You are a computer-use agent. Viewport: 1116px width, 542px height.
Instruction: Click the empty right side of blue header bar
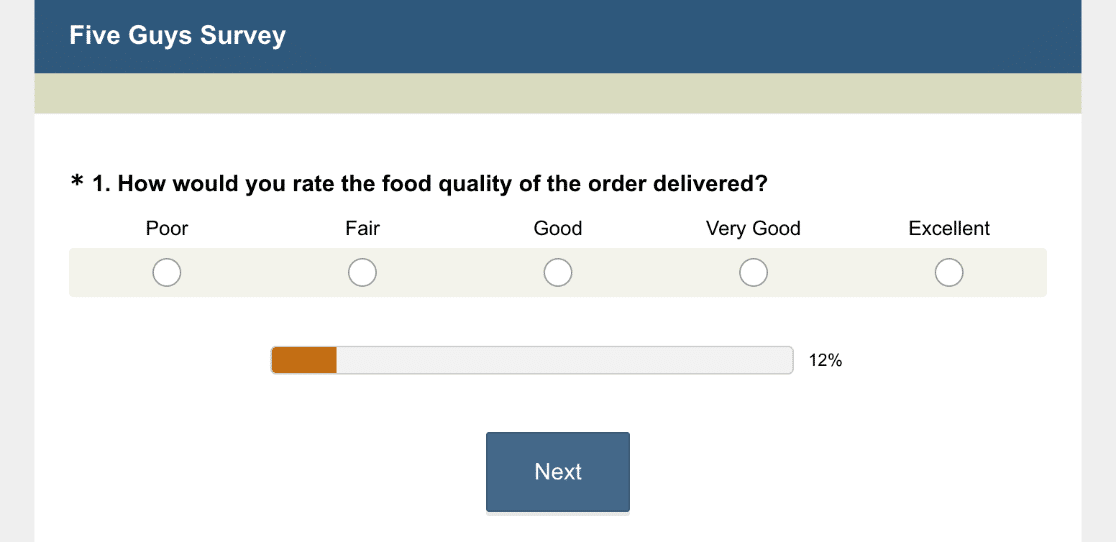[x=800, y=36]
